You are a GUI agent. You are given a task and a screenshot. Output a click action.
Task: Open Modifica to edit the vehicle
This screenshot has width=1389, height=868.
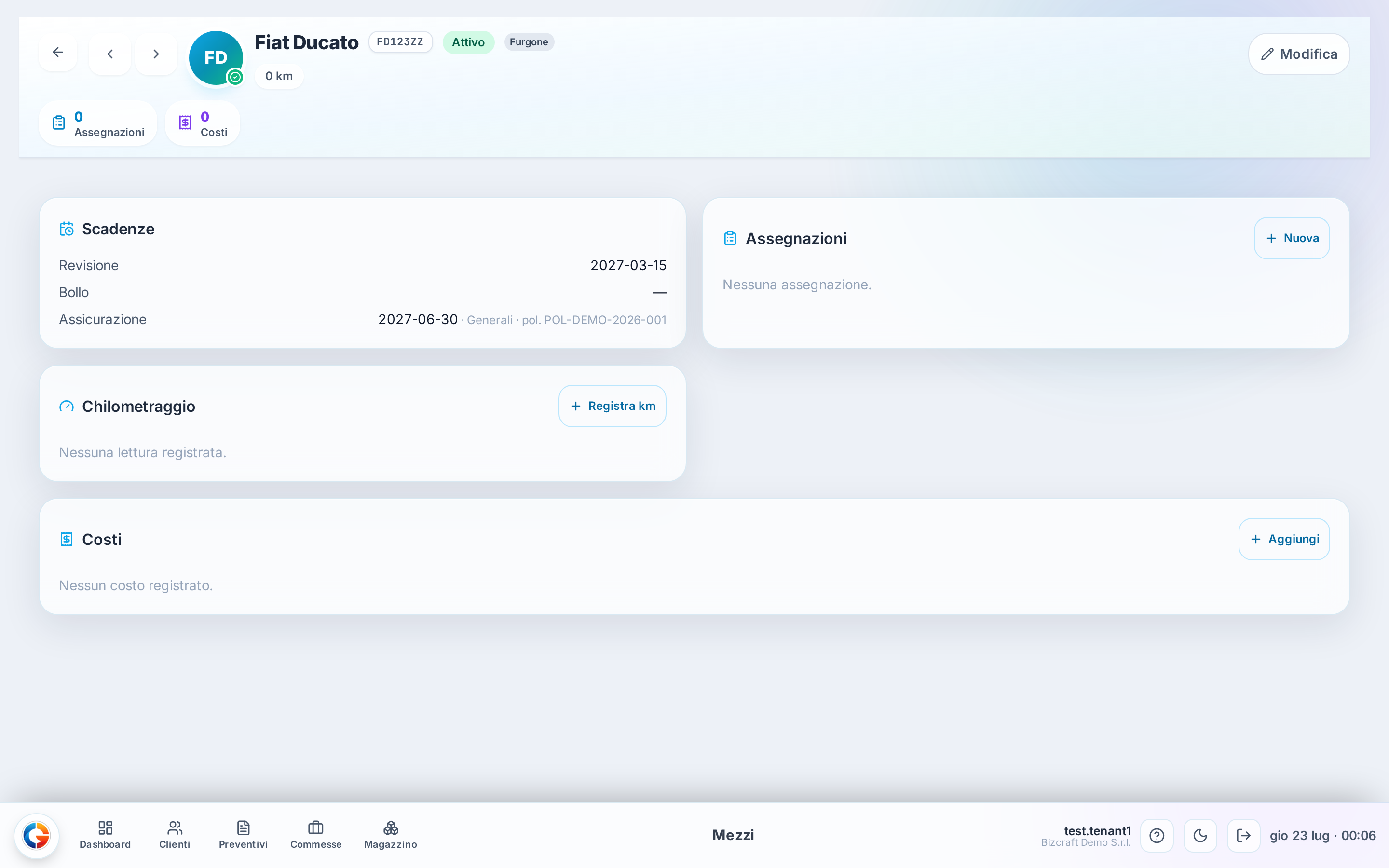tap(1299, 54)
